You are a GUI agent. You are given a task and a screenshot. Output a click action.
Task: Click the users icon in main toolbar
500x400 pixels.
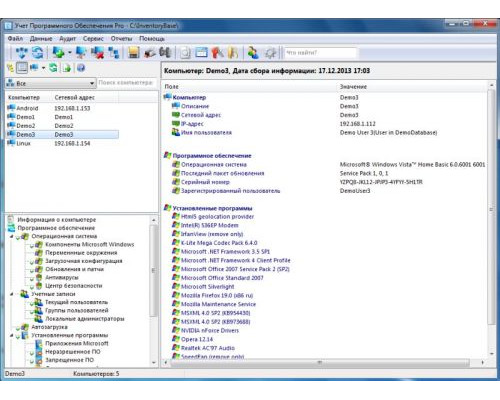(x=253, y=53)
